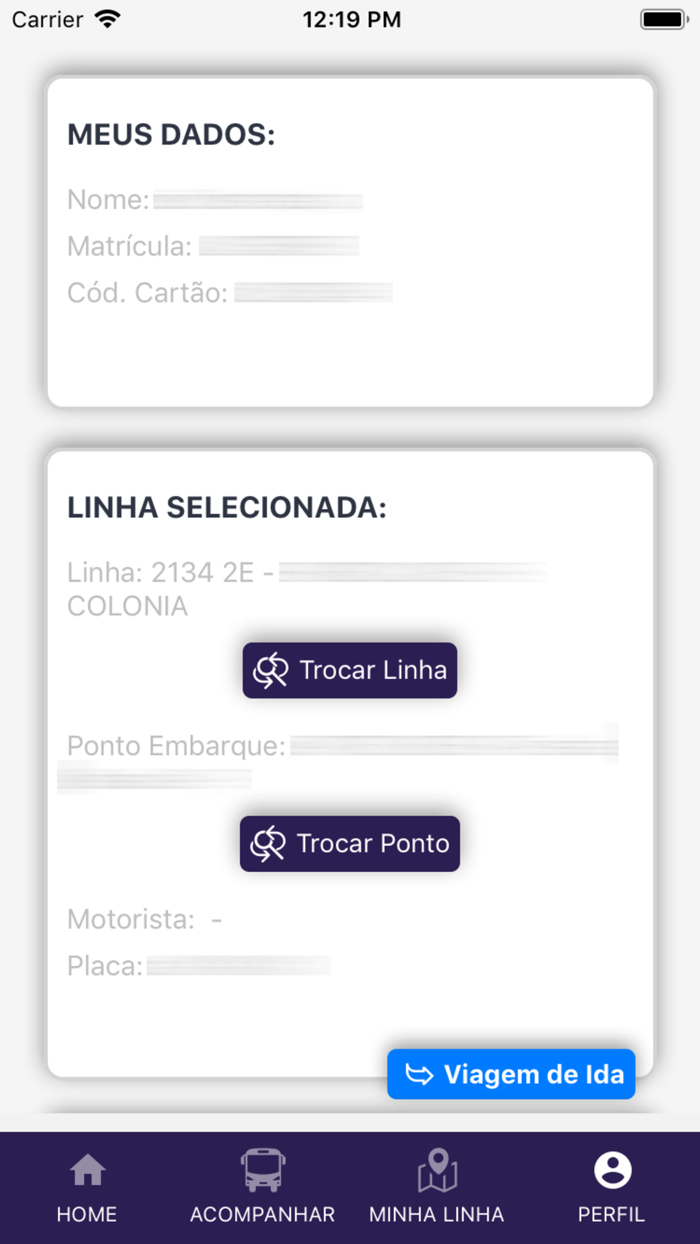Check the Wi-Fi icon in status bar
Image resolution: width=700 pixels, height=1244 pixels.
point(106,19)
